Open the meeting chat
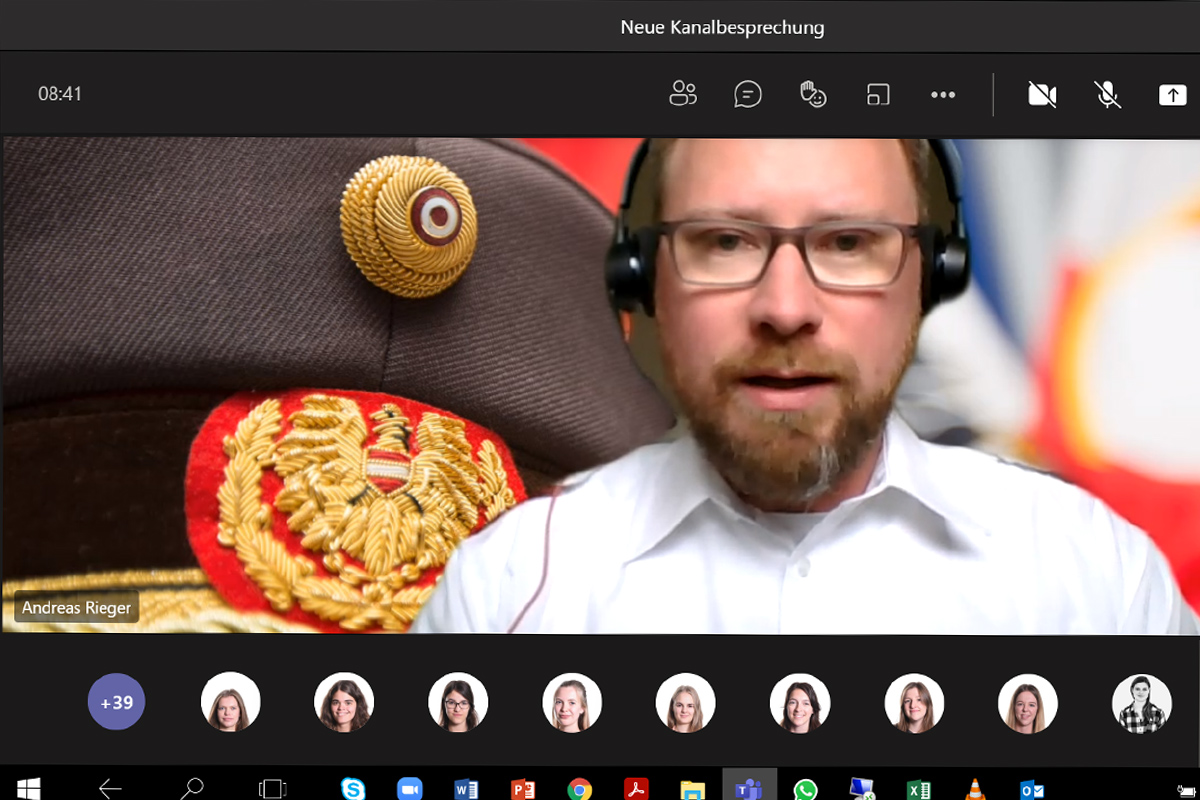1200x800 pixels. (x=747, y=94)
